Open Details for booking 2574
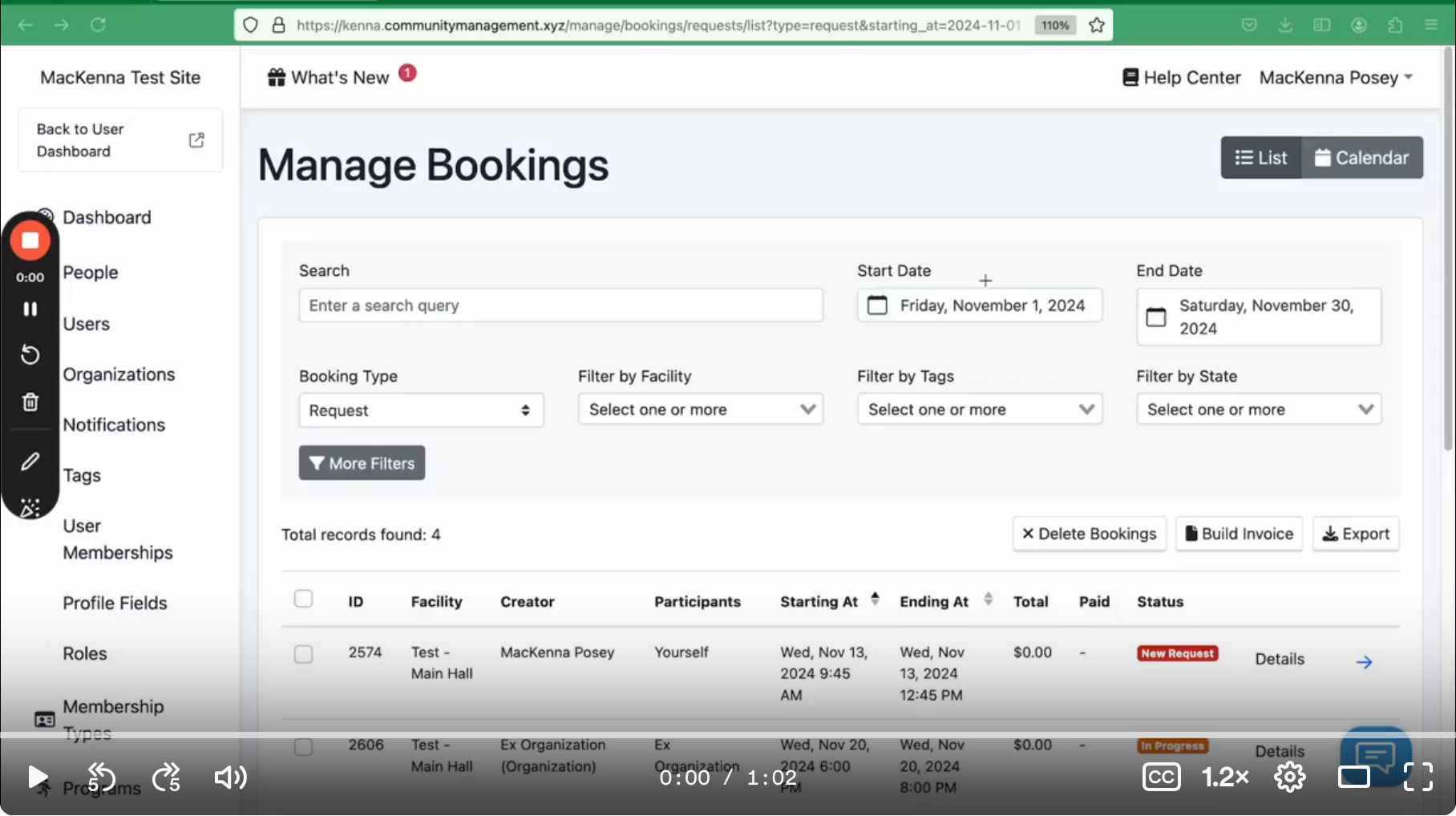The height and width of the screenshot is (816, 1456). pyautogui.click(x=1280, y=659)
